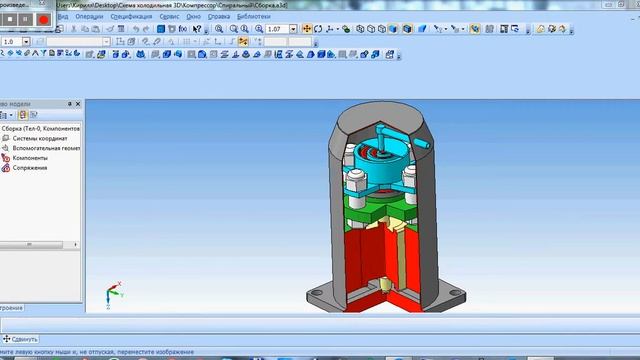
Task: Click the f(x) variables icon
Action: click(182, 29)
